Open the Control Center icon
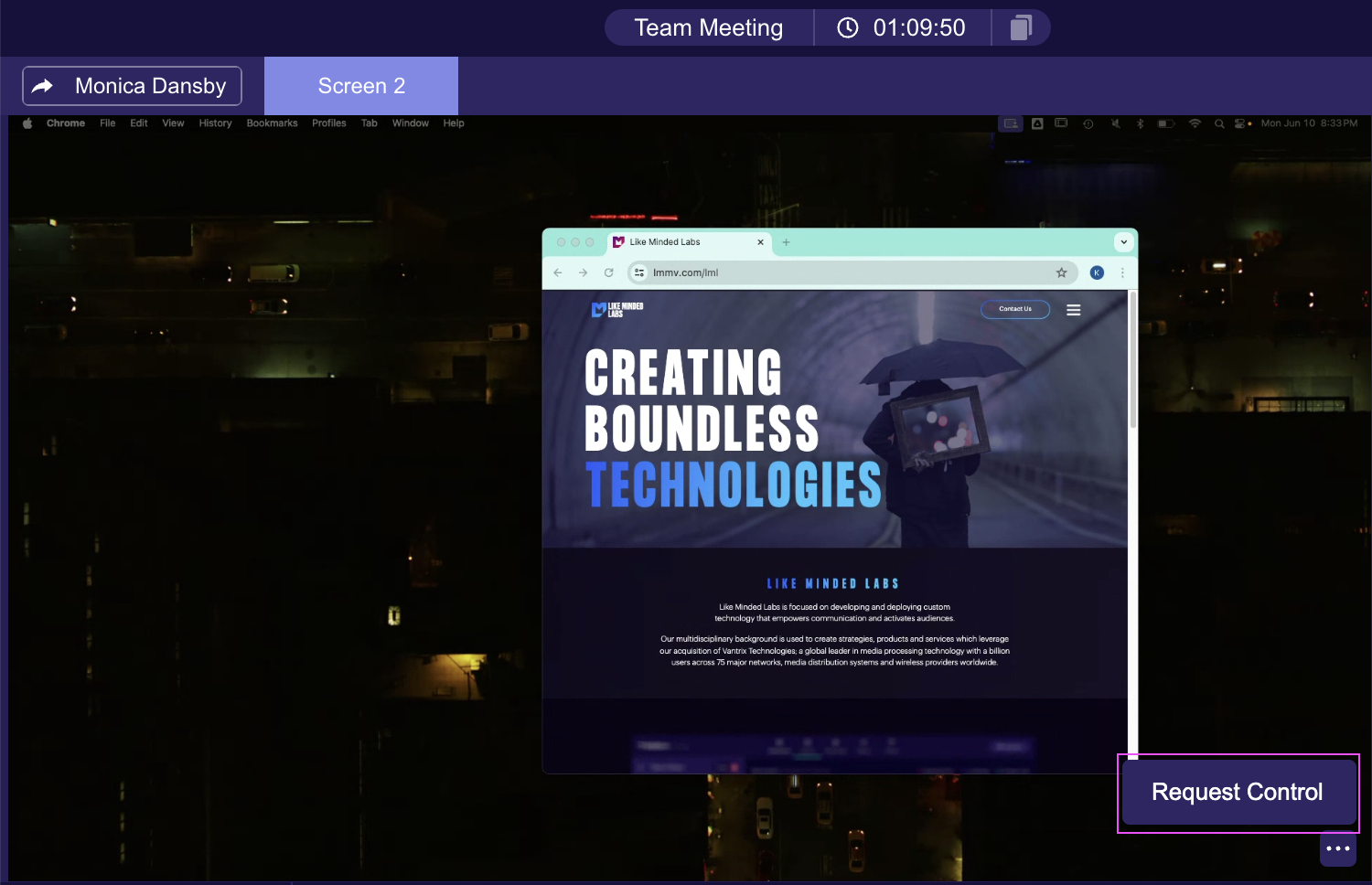1372x885 pixels. point(1242,123)
